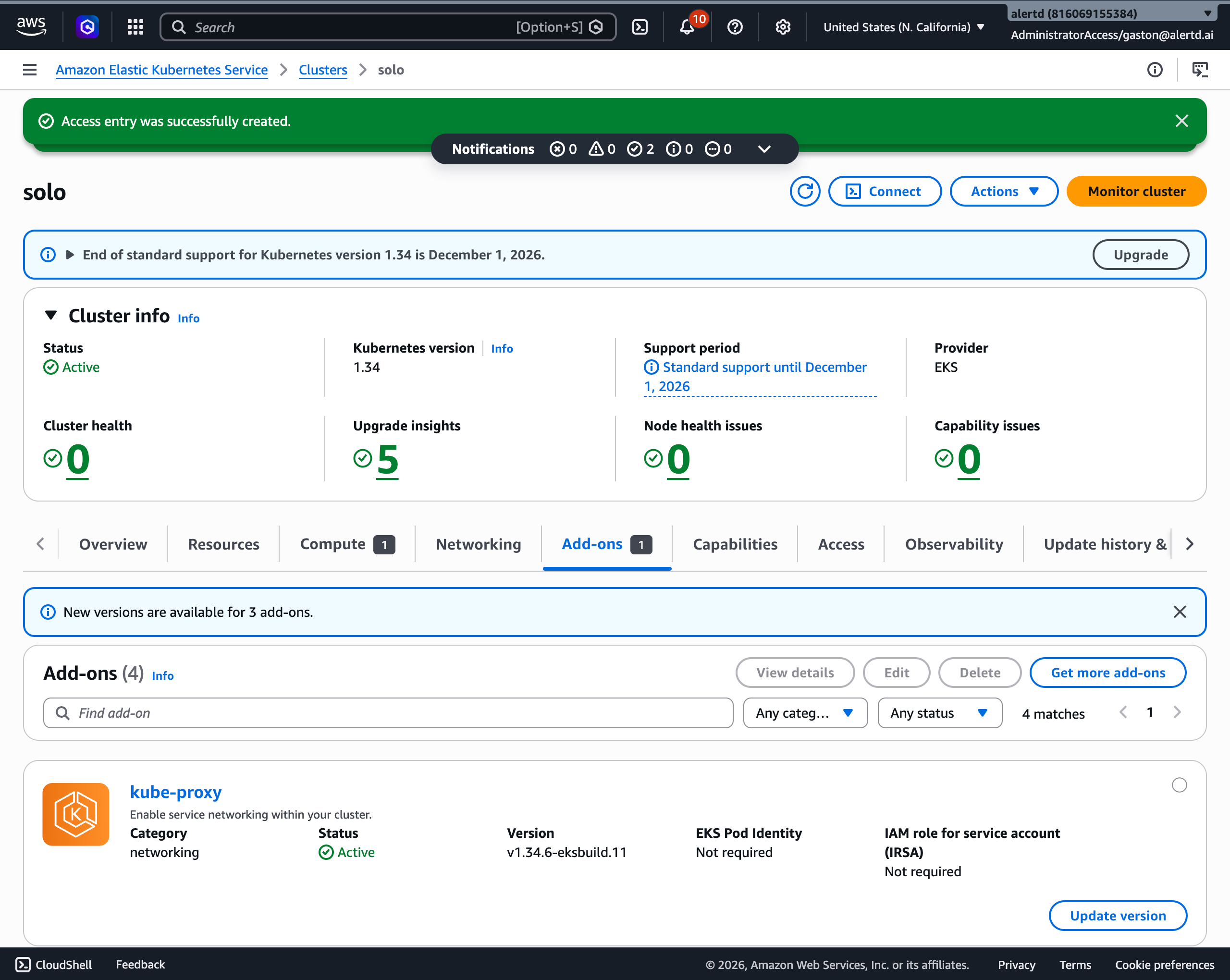Open the info panel icon near breadcrumbs

(1155, 70)
